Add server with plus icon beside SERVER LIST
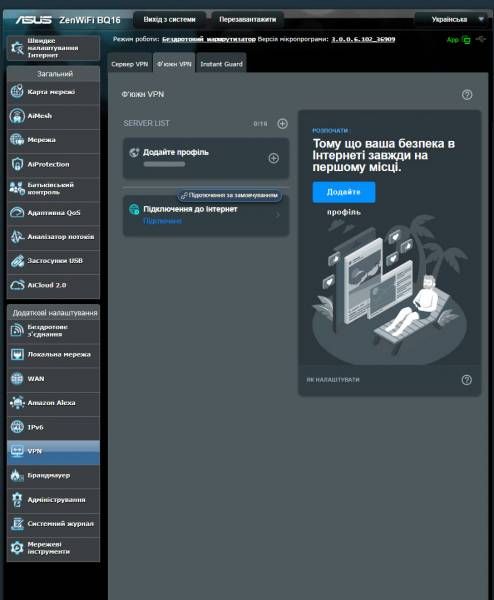Image resolution: width=494 pixels, height=600 pixels. (x=282, y=124)
